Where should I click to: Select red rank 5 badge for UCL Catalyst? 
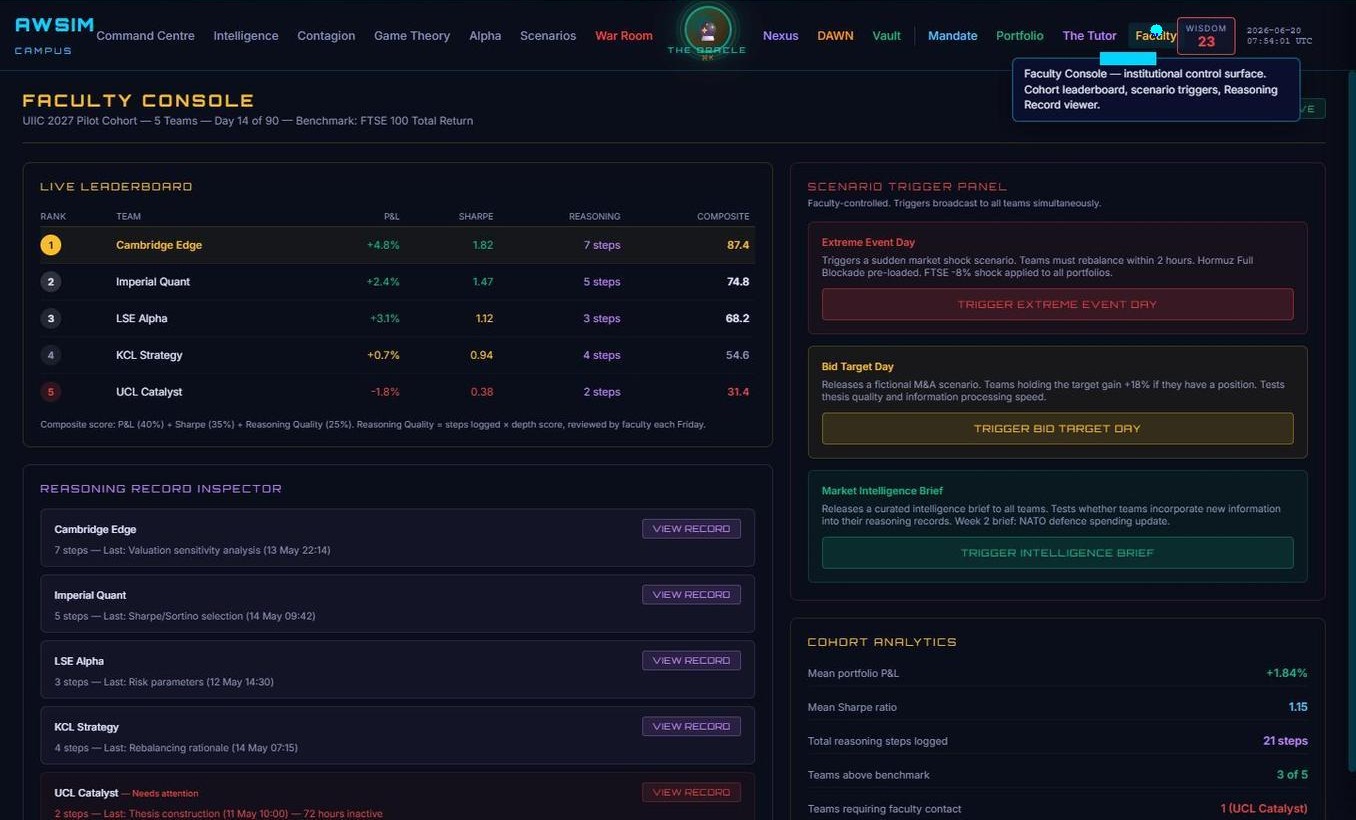coord(51,392)
